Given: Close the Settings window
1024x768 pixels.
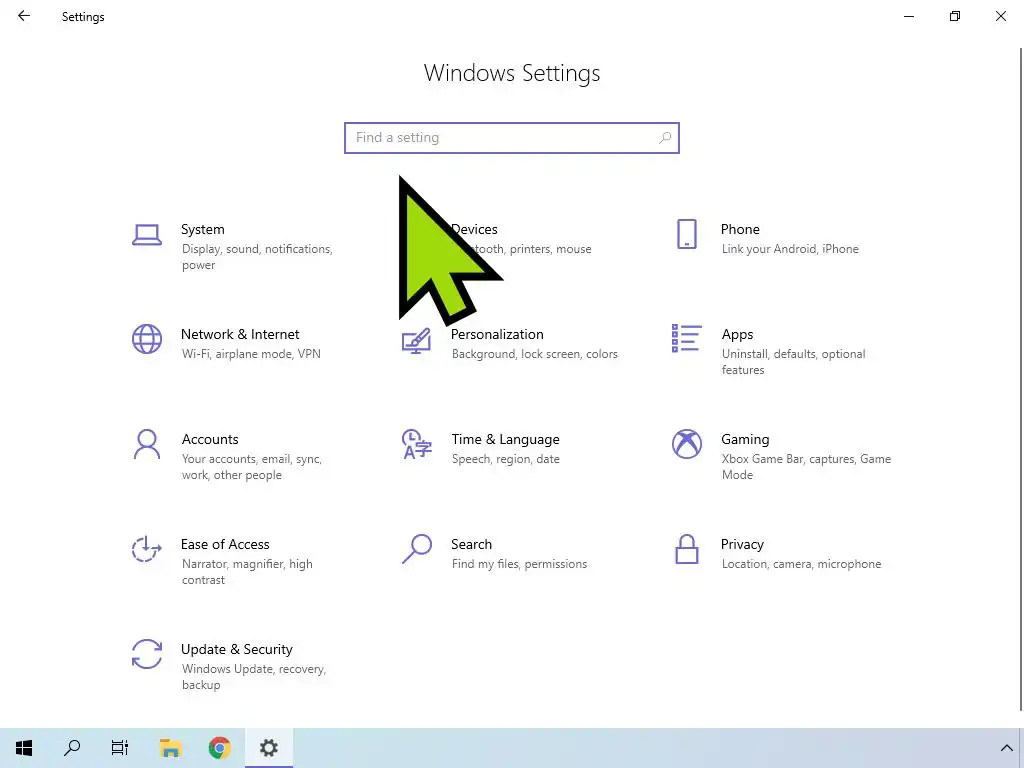Looking at the screenshot, I should [x=1000, y=16].
